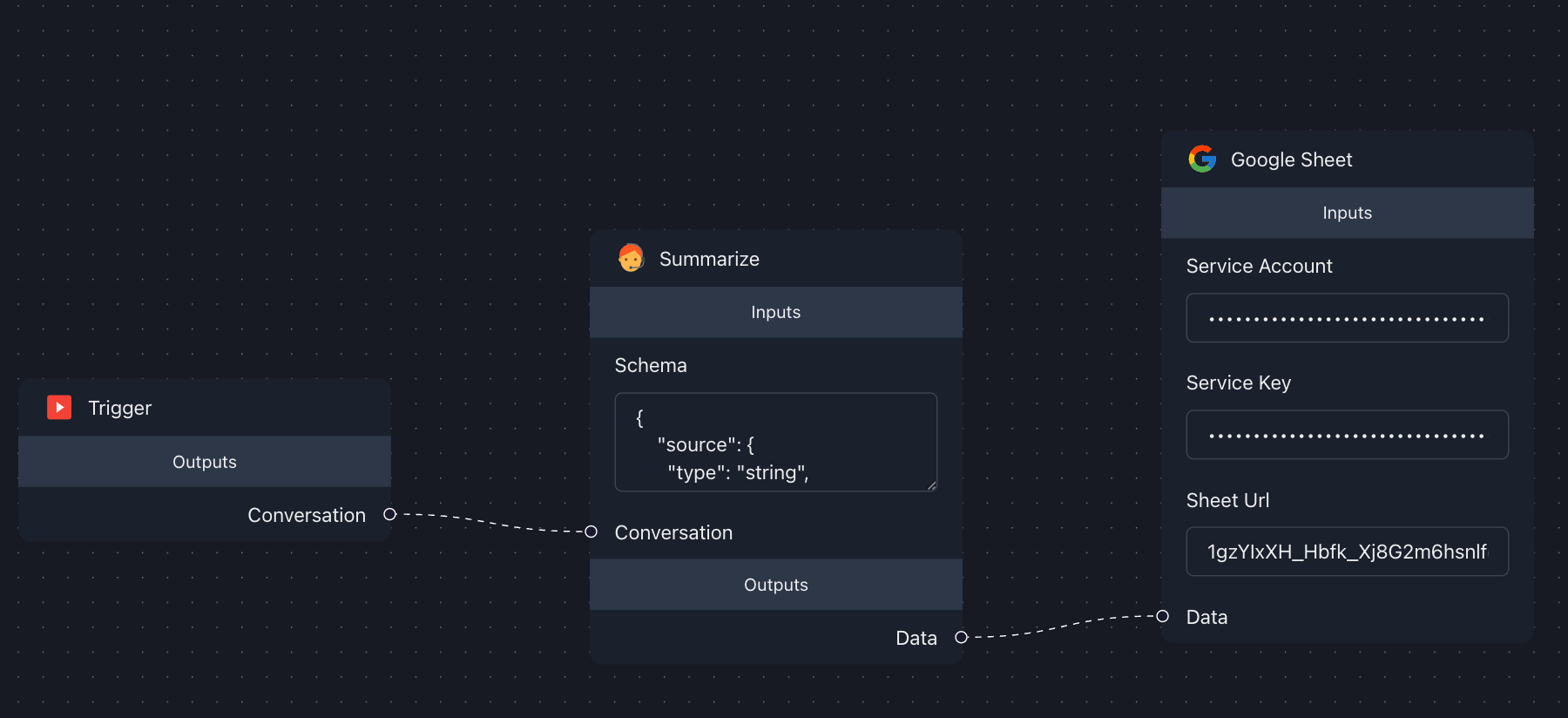Screen dimensions: 1568x718
Task: Click the Trigger's Conversation output port
Action: point(390,514)
